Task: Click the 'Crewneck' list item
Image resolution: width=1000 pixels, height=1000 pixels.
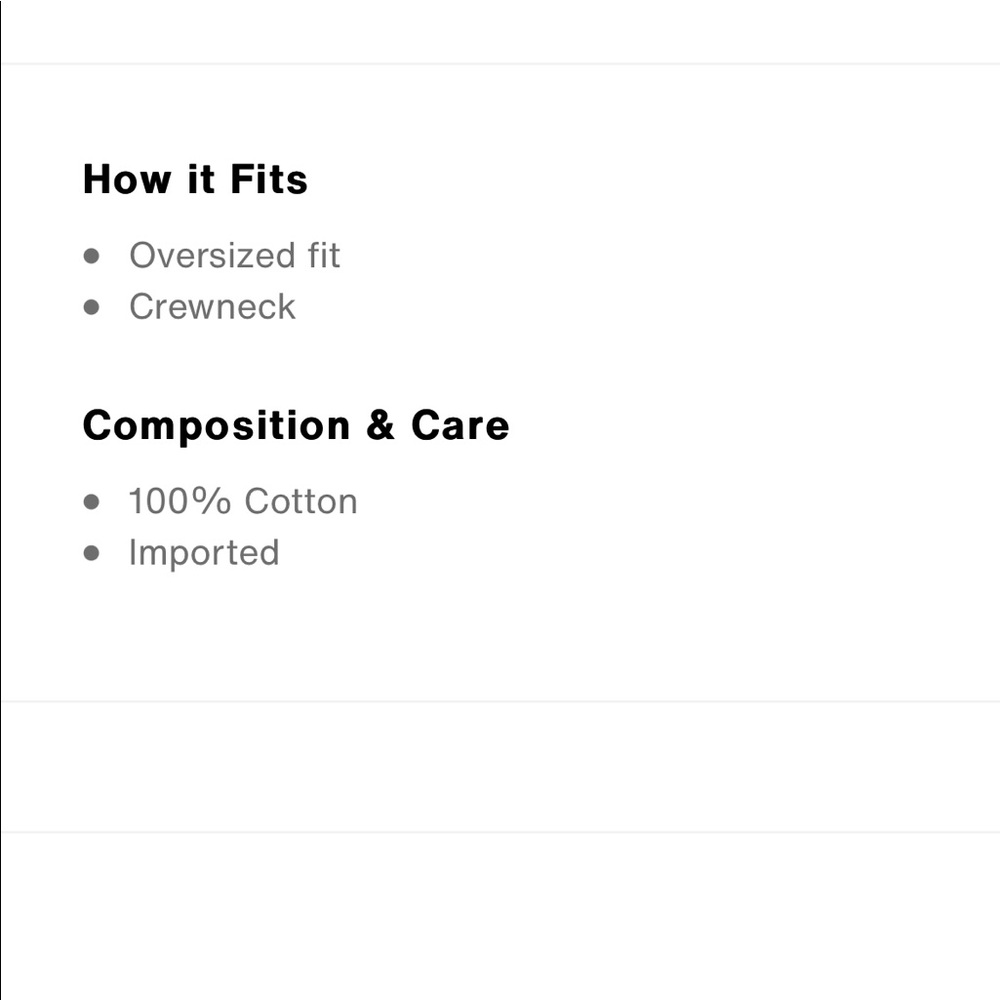Action: [x=212, y=306]
